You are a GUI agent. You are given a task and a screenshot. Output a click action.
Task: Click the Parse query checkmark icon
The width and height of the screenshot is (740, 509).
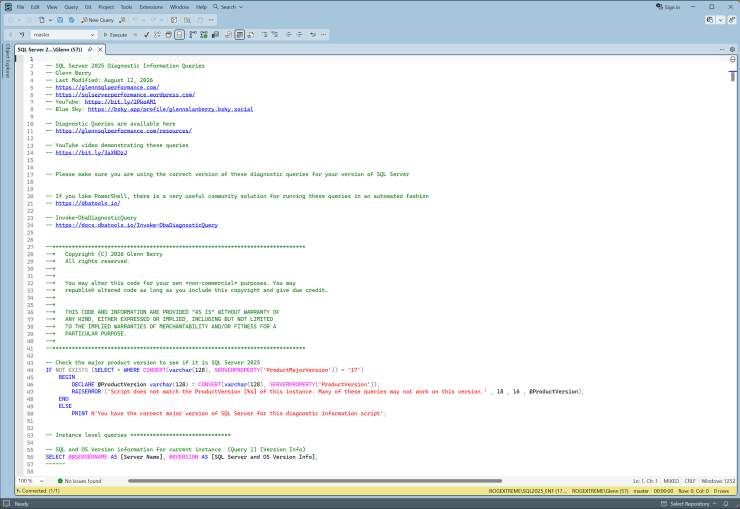point(146,34)
